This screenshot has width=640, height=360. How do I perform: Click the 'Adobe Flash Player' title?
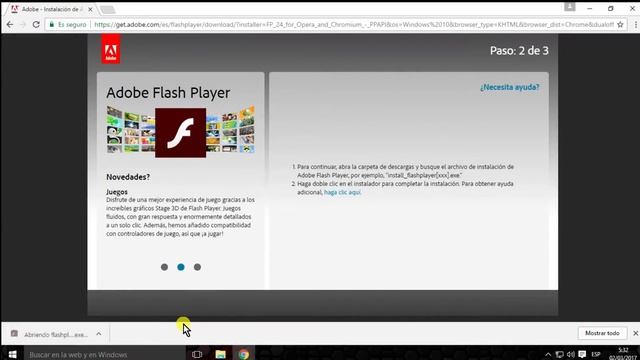[168, 93]
